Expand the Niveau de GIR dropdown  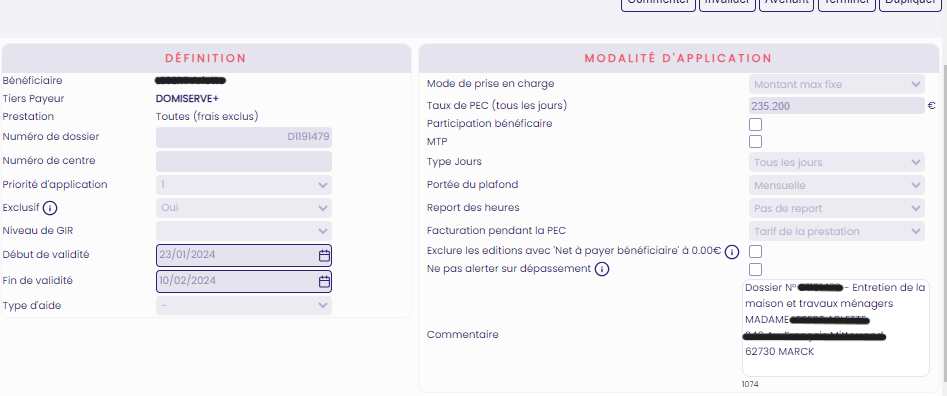click(244, 231)
